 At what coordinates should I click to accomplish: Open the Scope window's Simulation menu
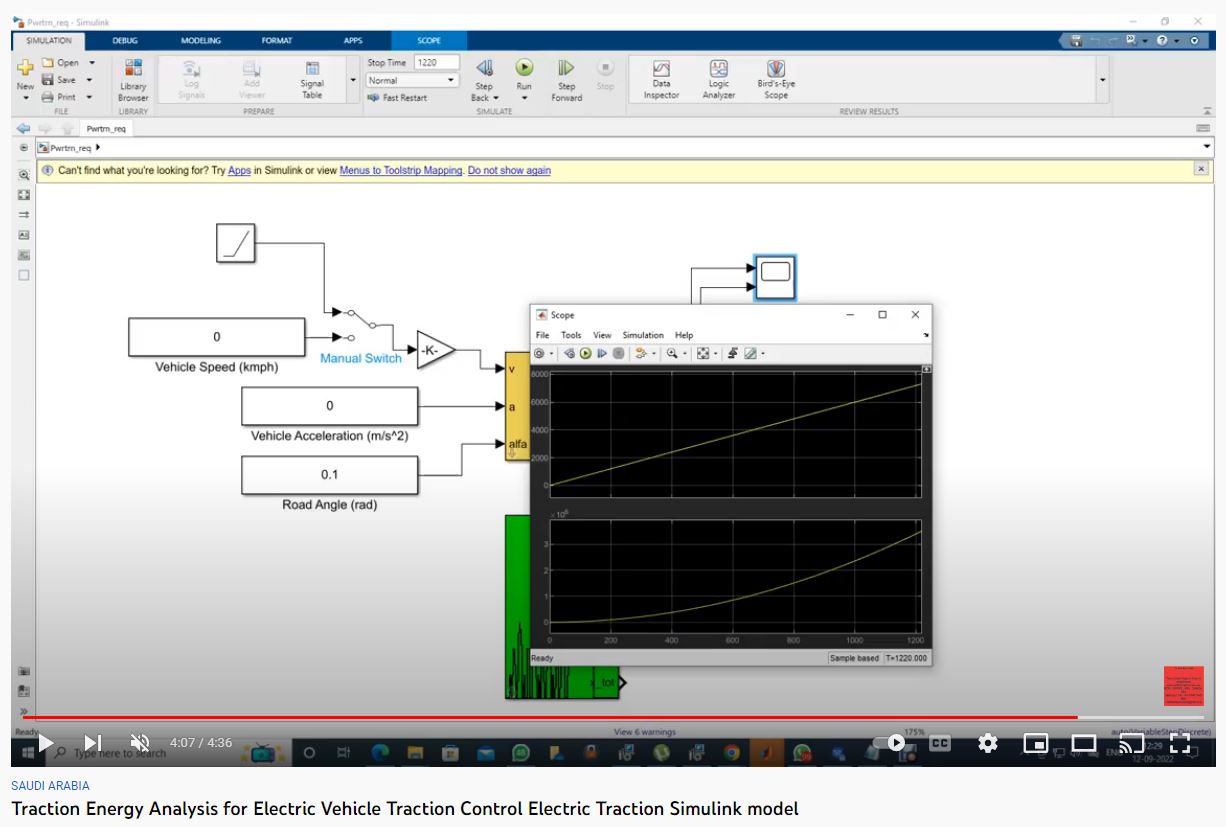click(x=642, y=335)
